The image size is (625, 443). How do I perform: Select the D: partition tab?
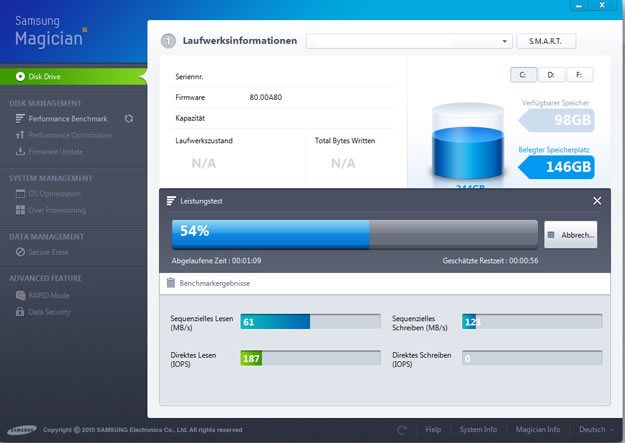(x=551, y=75)
